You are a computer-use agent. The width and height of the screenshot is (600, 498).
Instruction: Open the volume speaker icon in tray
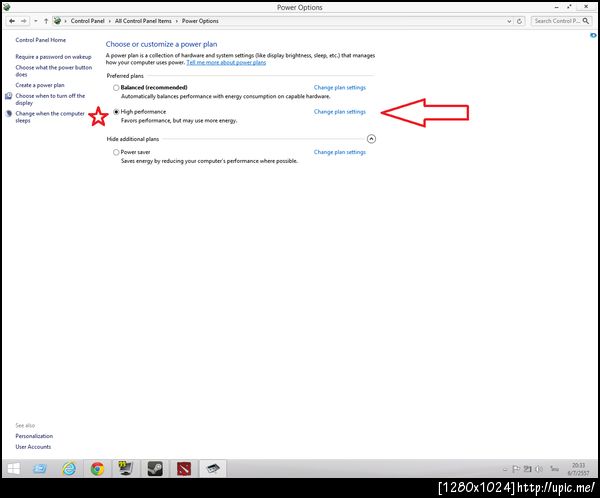tap(539, 469)
